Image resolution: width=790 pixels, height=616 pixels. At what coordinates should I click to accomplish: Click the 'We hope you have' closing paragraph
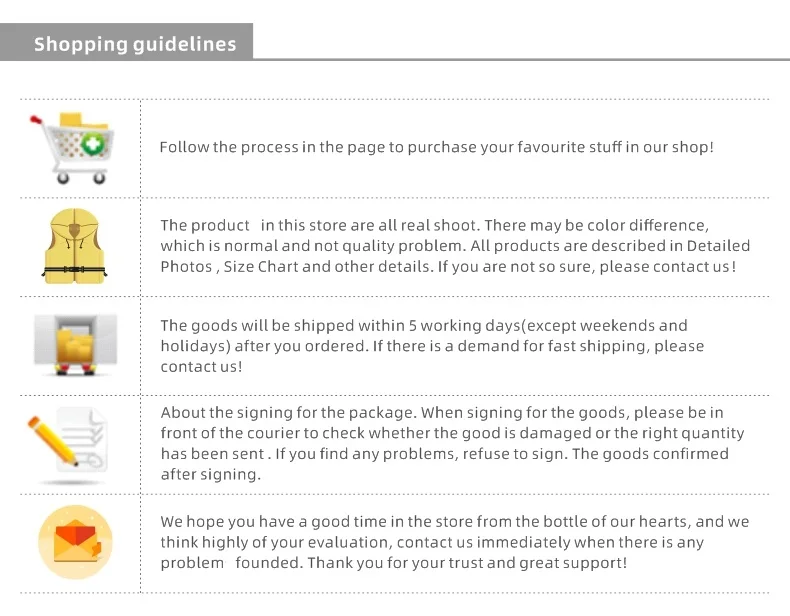click(455, 542)
